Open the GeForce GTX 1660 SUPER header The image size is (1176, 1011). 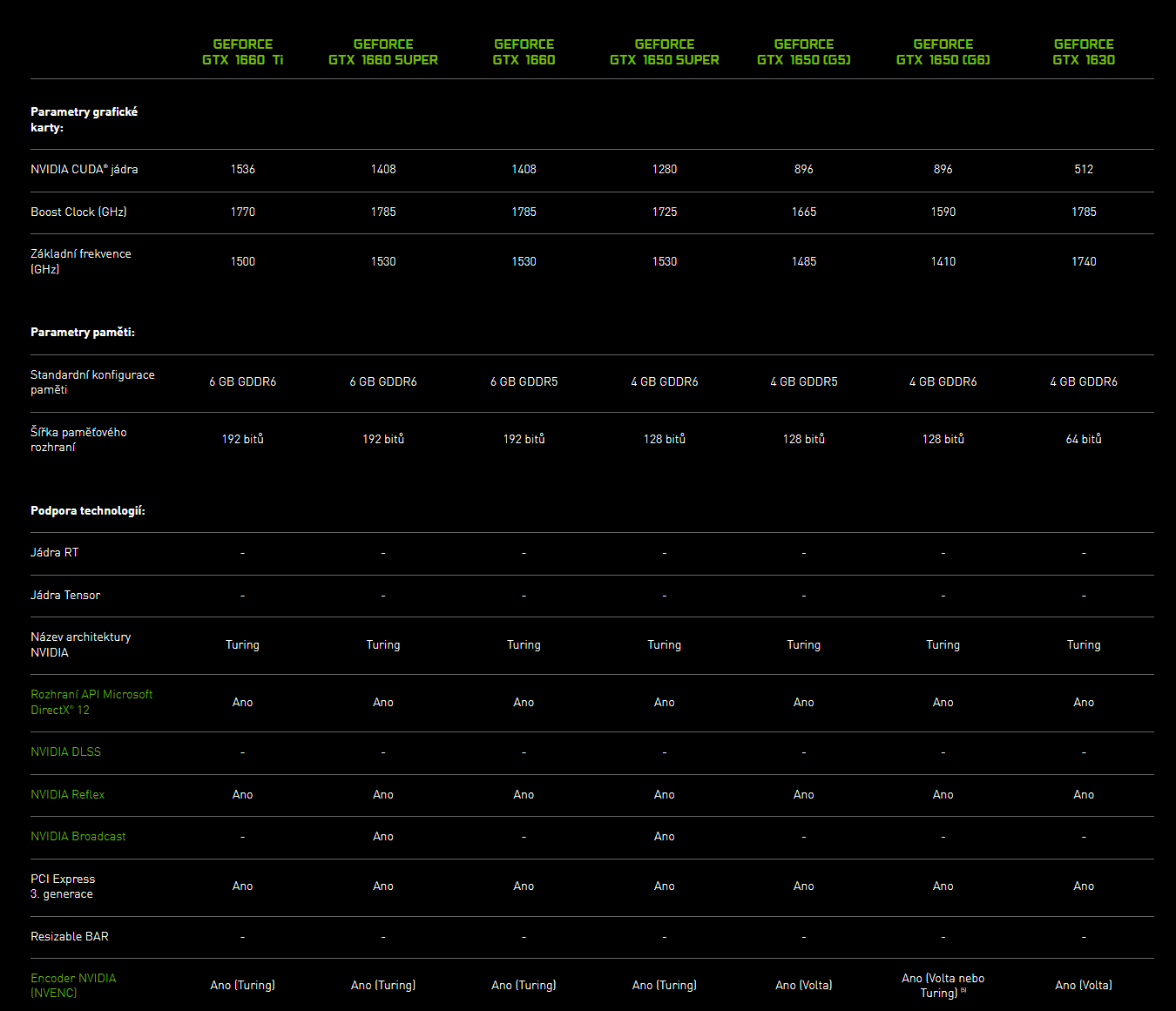click(383, 52)
